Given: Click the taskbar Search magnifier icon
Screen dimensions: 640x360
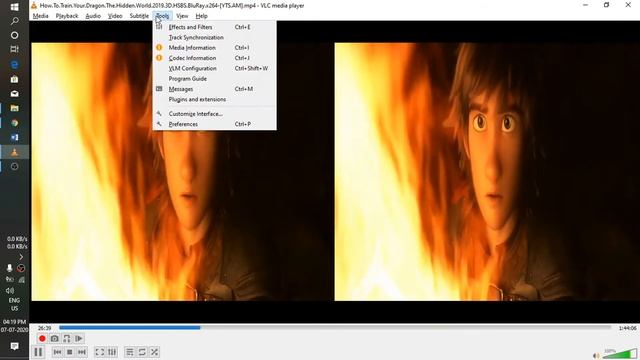Looking at the screenshot, I should point(14,21).
